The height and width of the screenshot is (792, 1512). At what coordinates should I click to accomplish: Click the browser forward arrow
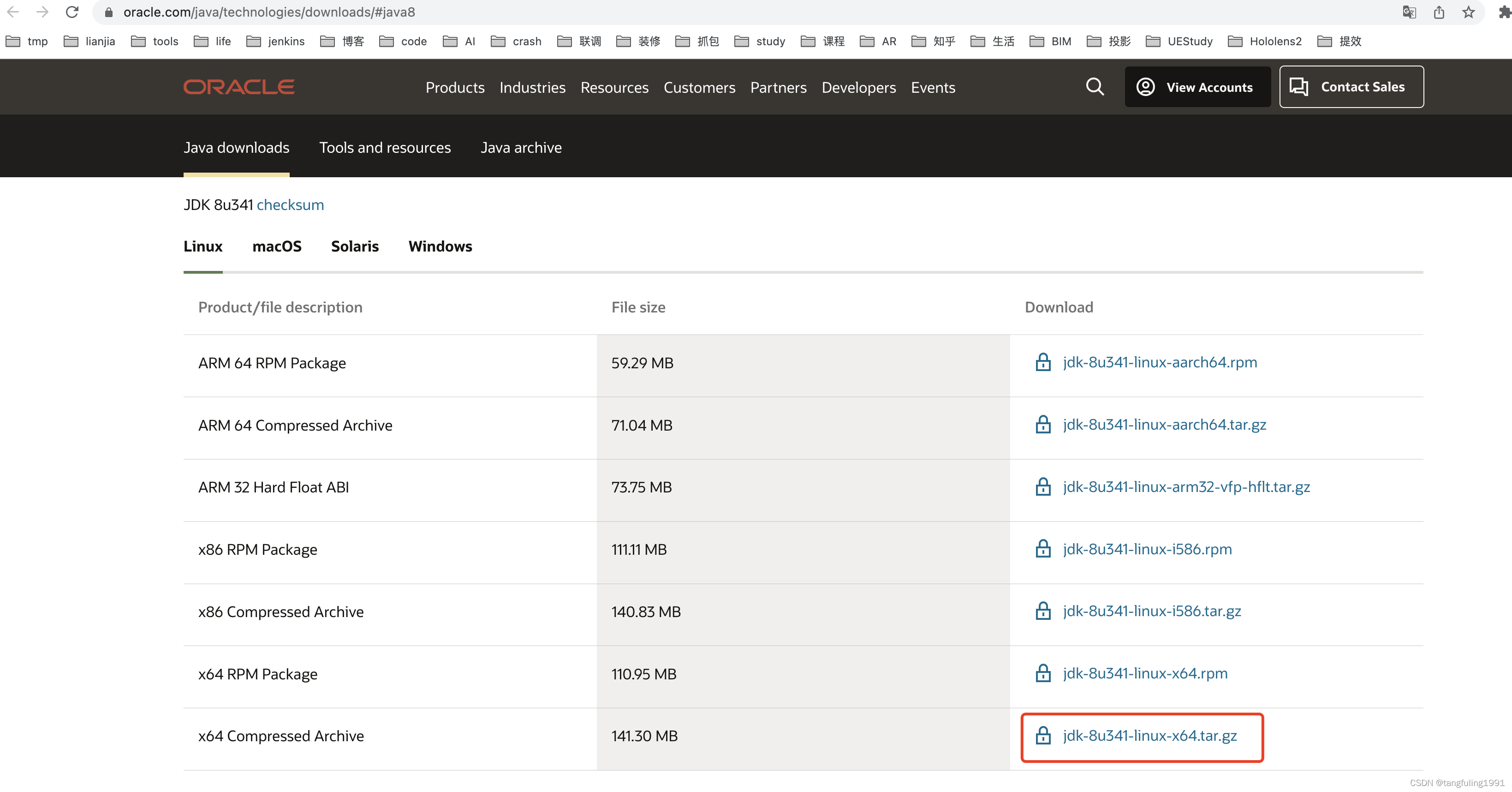[42, 12]
